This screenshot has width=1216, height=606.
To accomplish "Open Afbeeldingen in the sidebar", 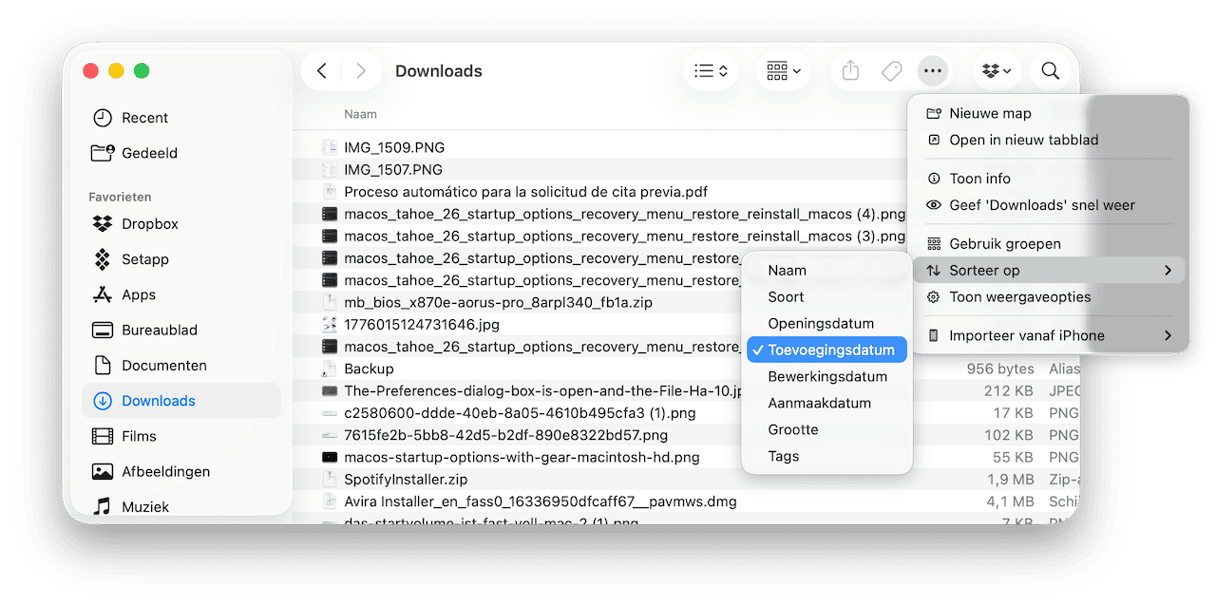I will click(x=181, y=472).
